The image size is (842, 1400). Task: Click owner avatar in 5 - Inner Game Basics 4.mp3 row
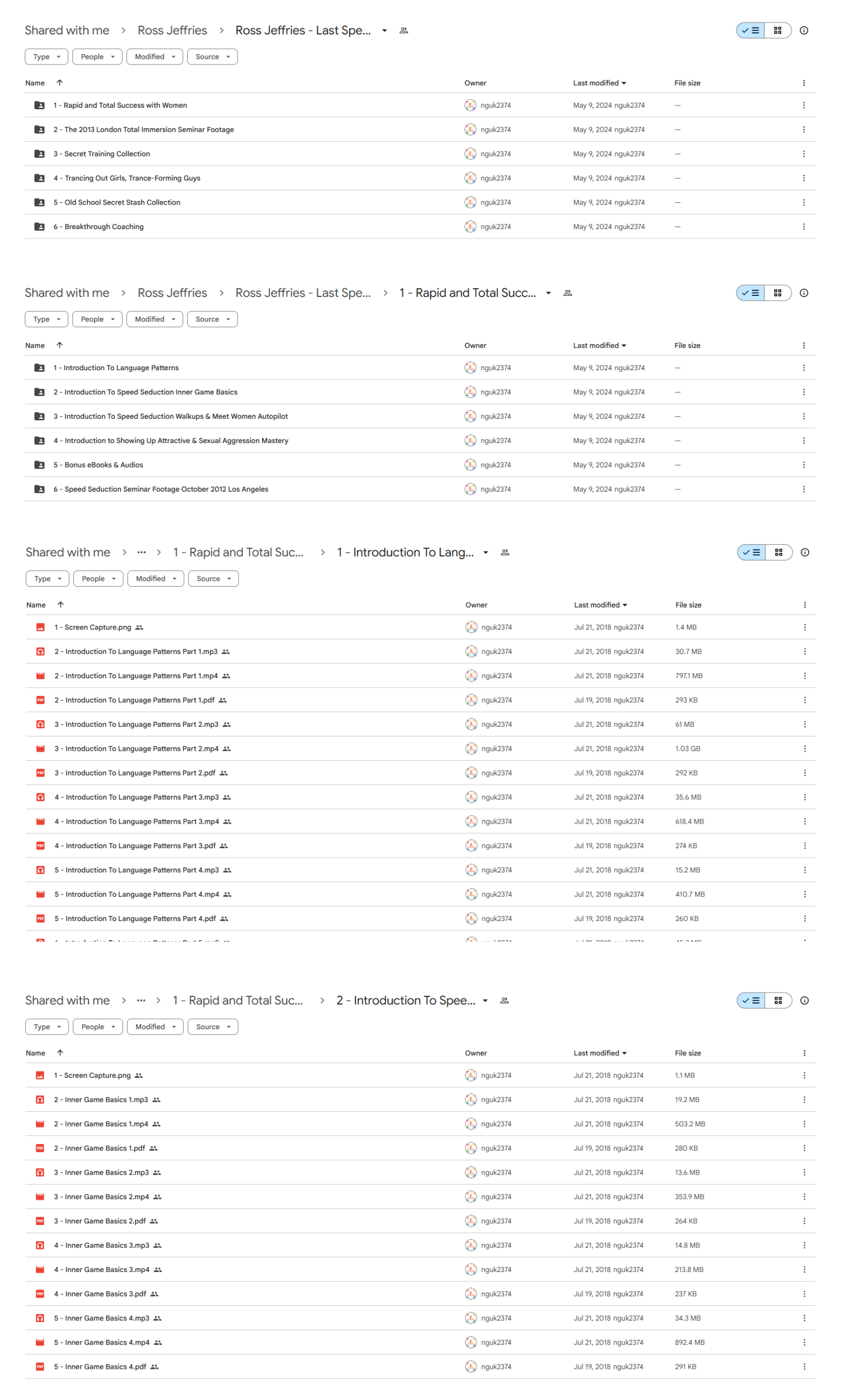click(x=471, y=1318)
